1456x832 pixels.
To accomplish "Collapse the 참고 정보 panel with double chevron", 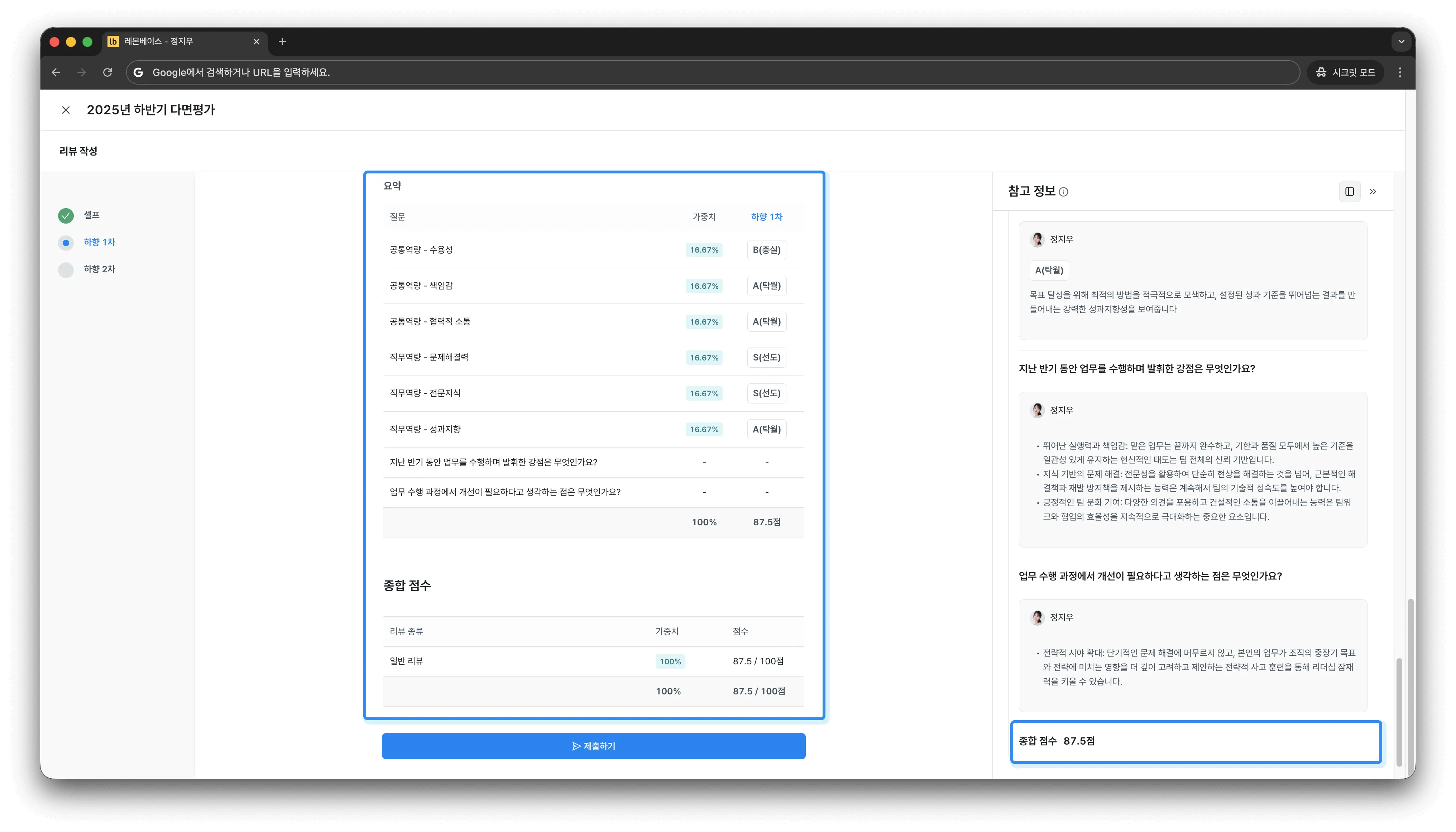I will (x=1373, y=191).
